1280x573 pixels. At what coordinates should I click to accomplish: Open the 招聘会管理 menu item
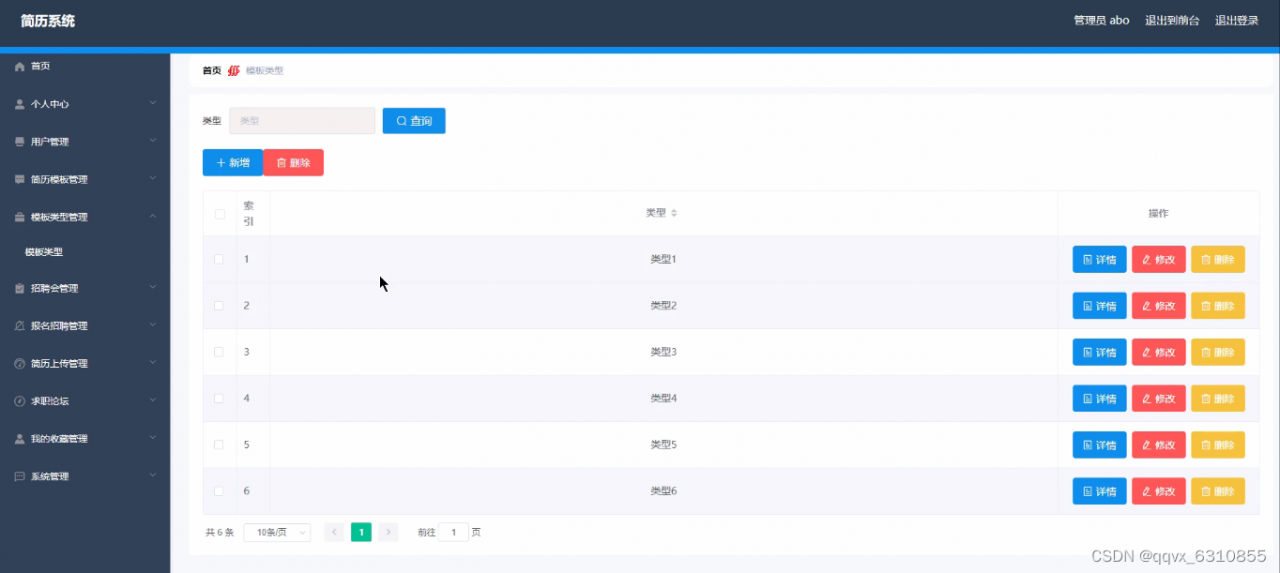pyautogui.click(x=85, y=288)
